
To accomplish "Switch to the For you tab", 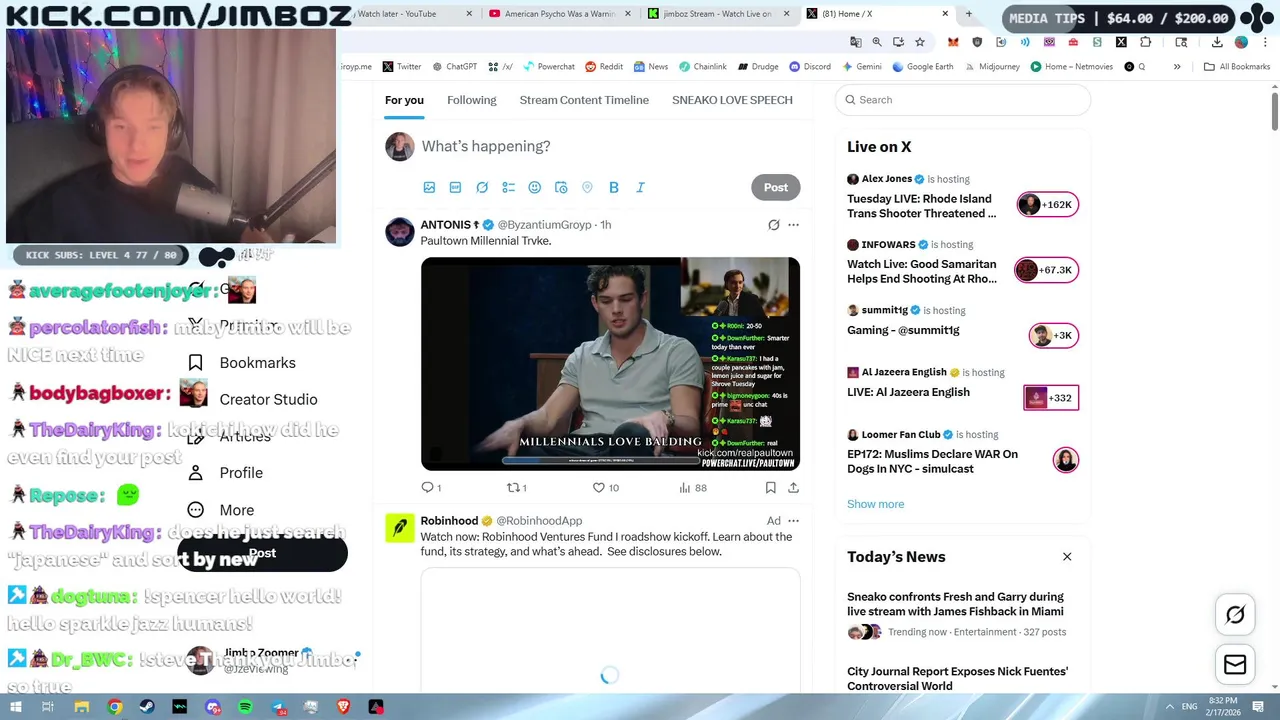I will (404, 100).
